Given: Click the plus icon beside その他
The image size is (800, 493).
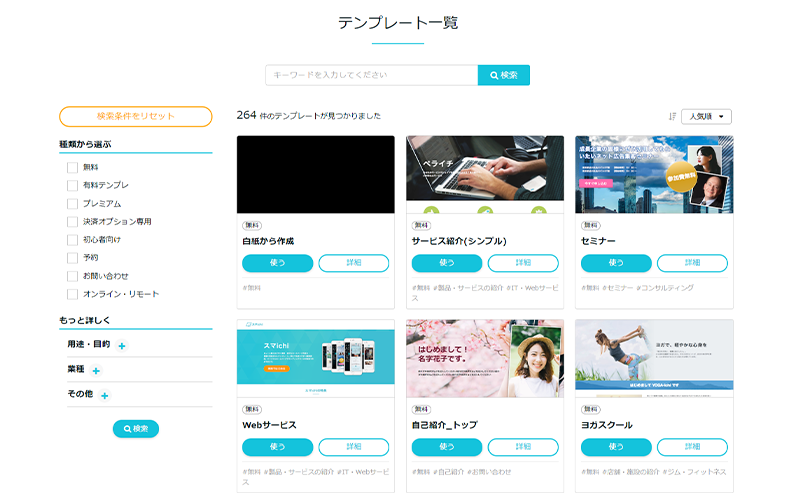Looking at the screenshot, I should pos(104,395).
